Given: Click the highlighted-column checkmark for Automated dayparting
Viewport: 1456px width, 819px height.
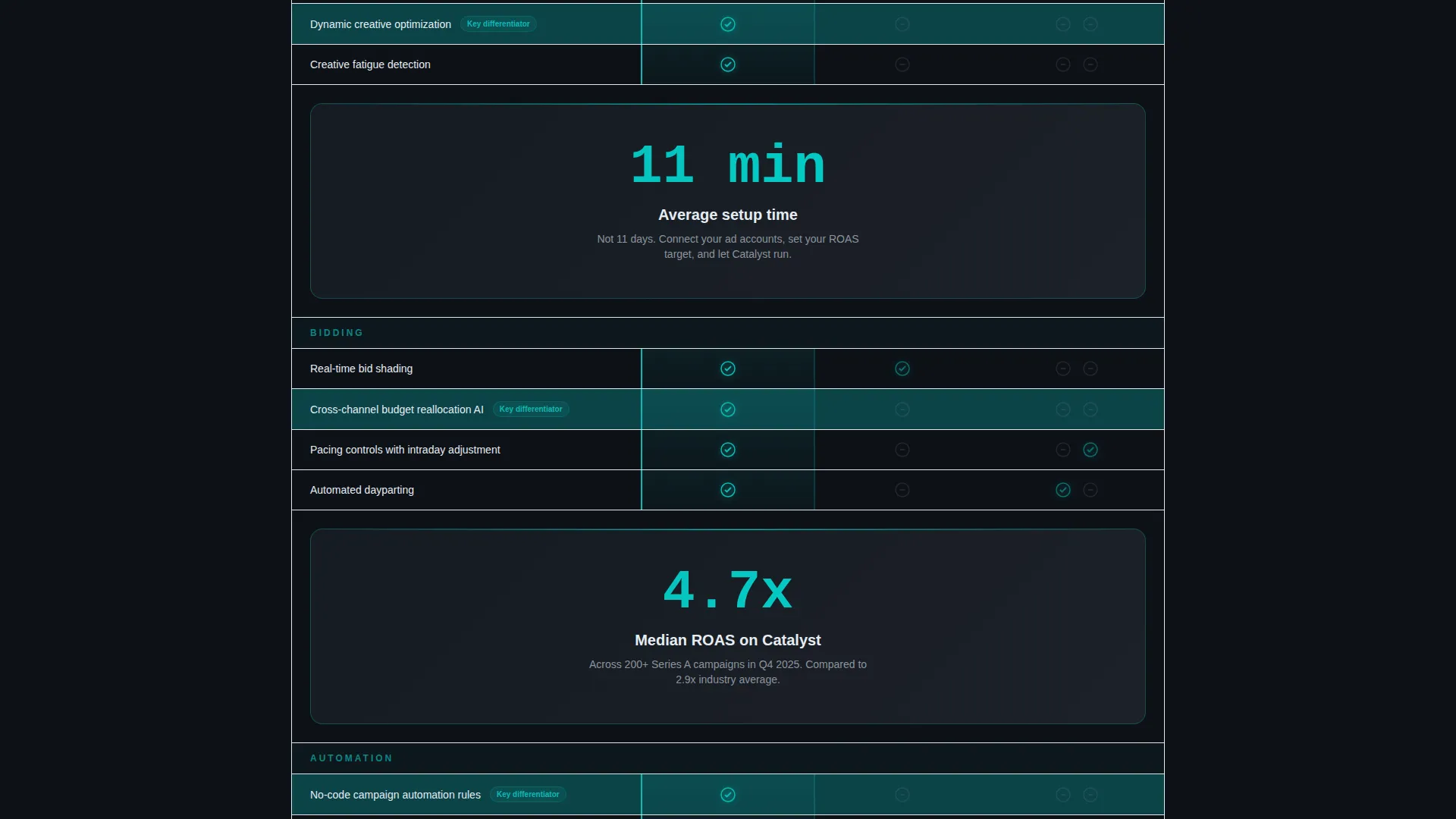Looking at the screenshot, I should [728, 490].
